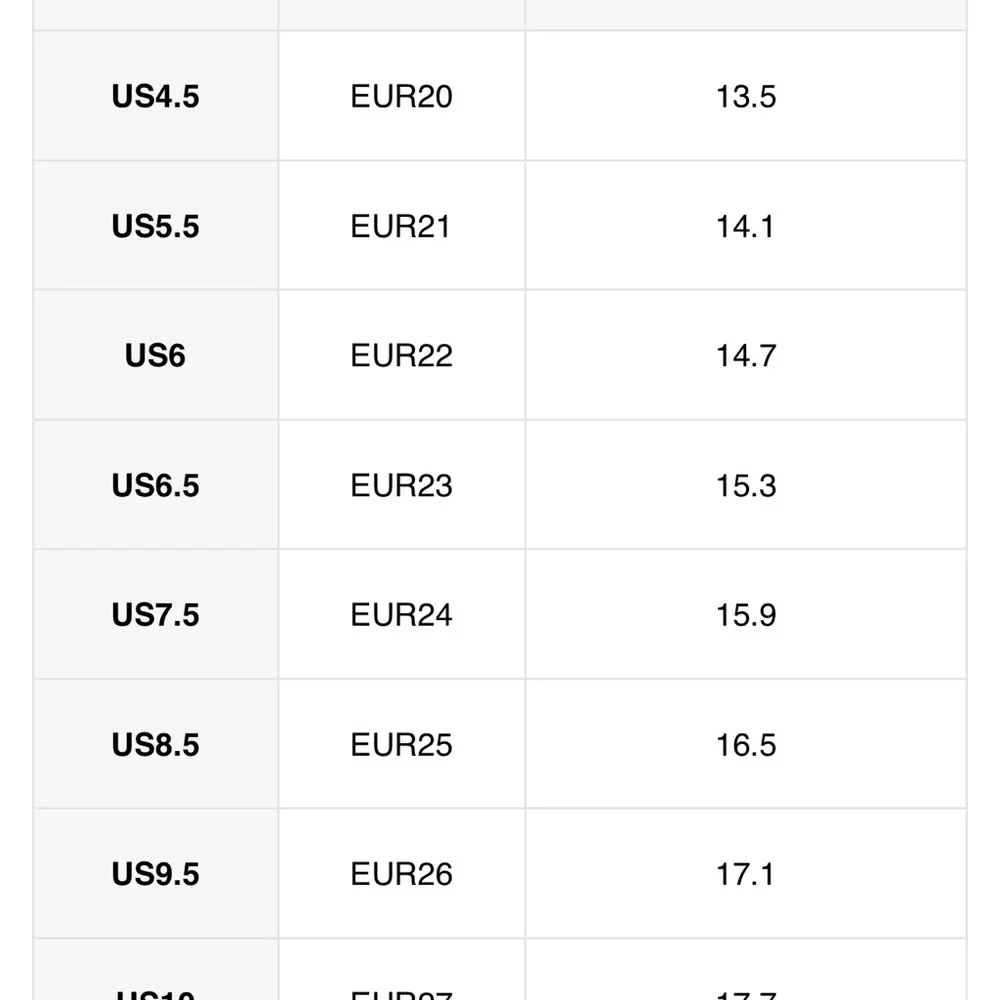The height and width of the screenshot is (1000, 1000).
Task: Click the 15.9 length value
Action: (x=745, y=615)
